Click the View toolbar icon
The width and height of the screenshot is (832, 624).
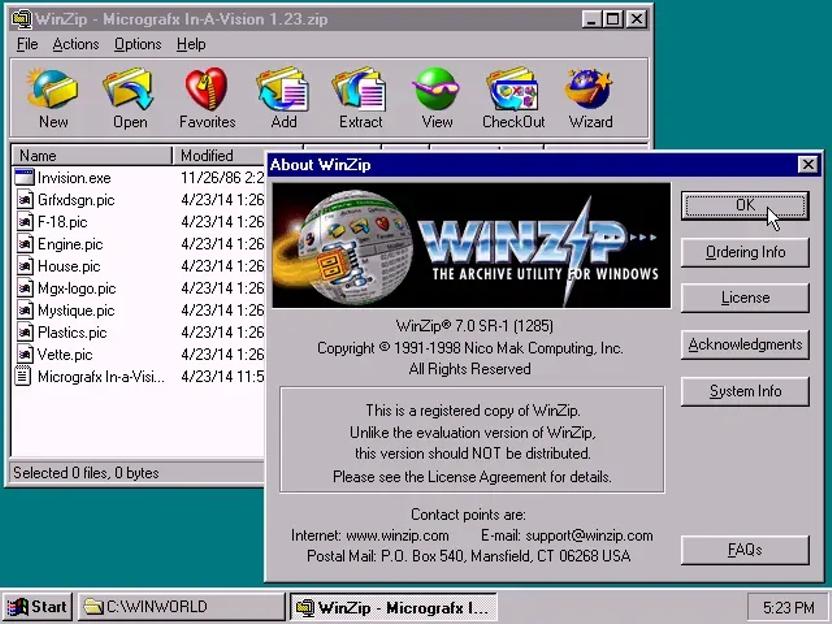click(437, 89)
